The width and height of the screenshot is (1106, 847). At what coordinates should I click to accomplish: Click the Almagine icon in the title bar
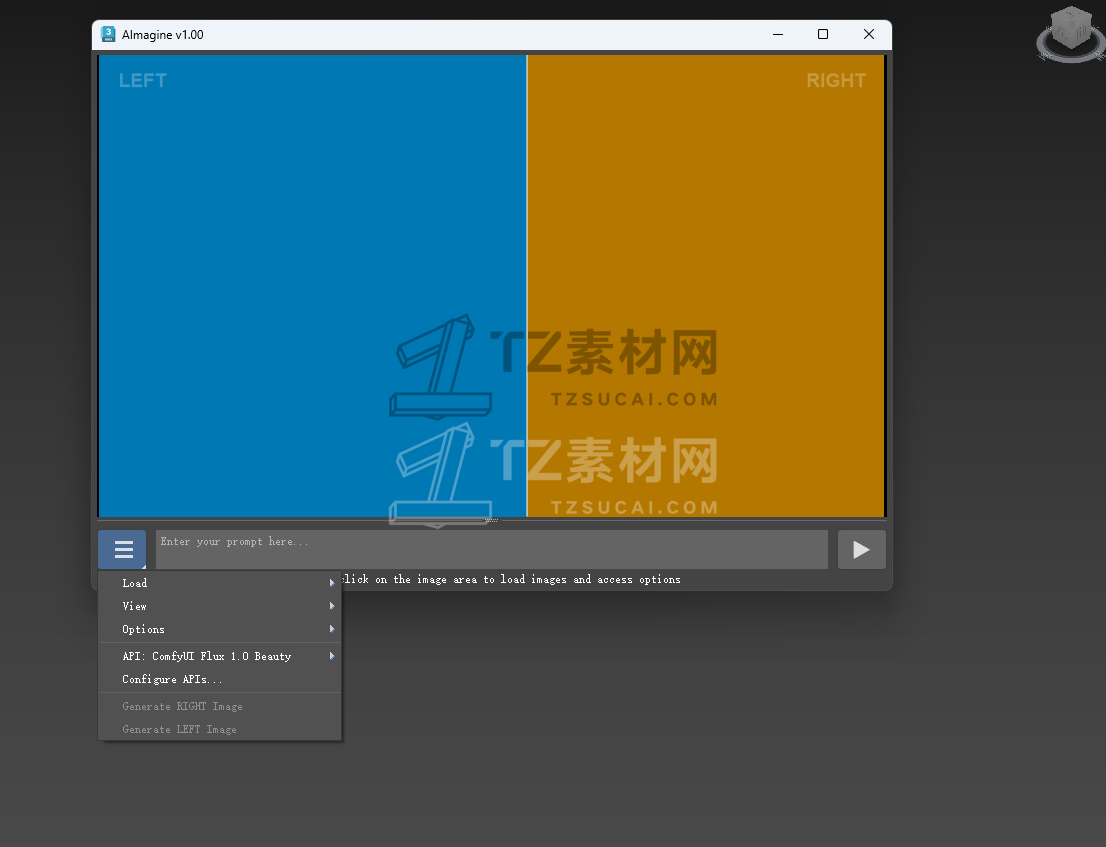(108, 33)
